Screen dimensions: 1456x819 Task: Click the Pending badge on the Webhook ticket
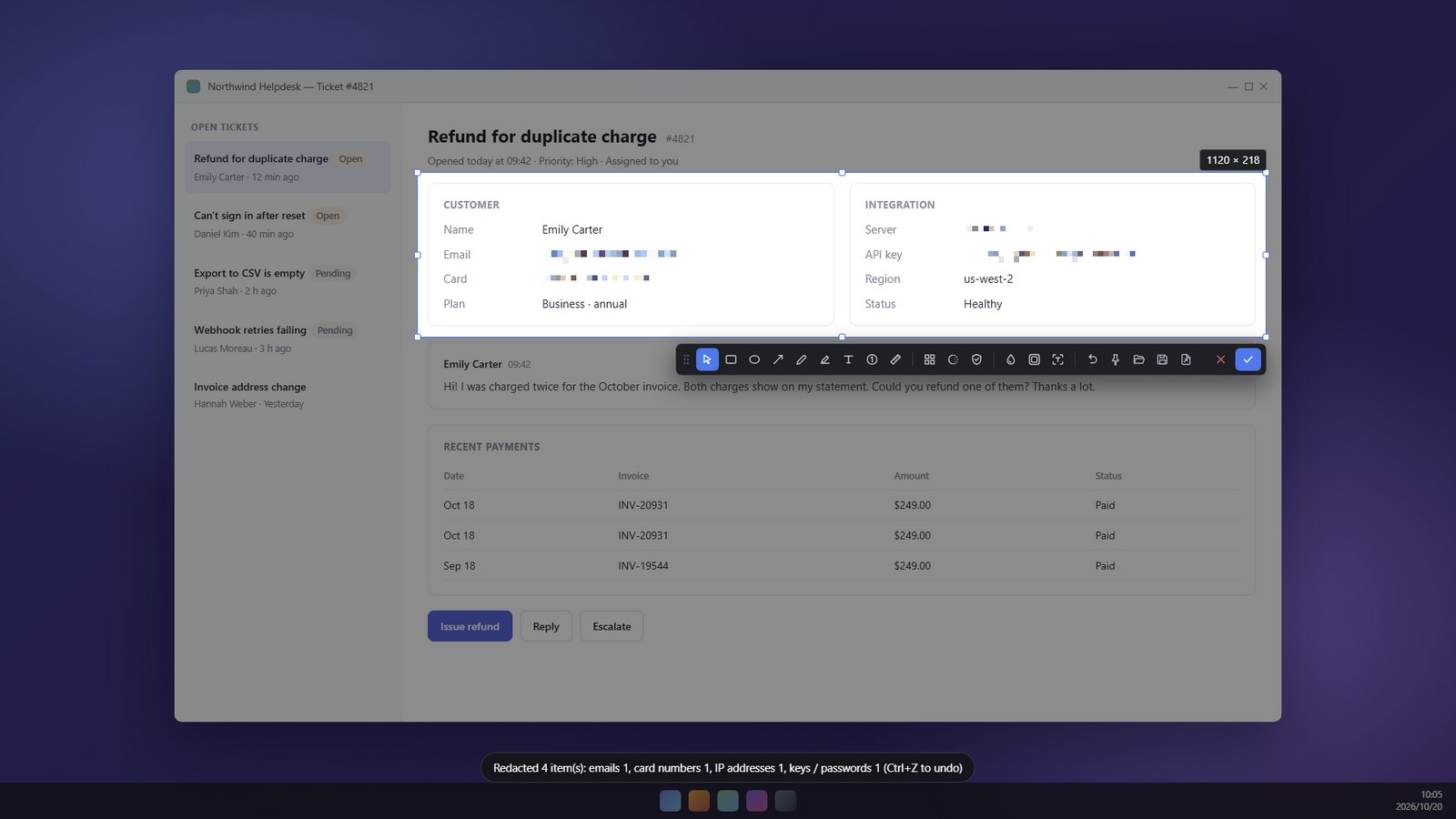[335, 330]
